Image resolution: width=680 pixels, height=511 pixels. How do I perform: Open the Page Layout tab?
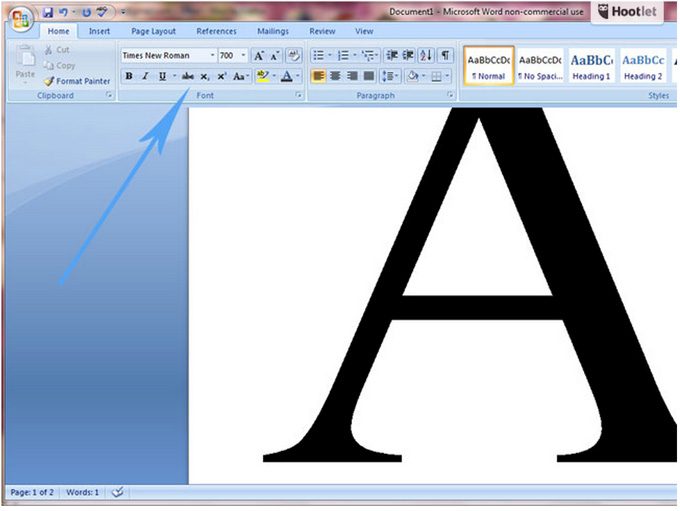pos(153,31)
